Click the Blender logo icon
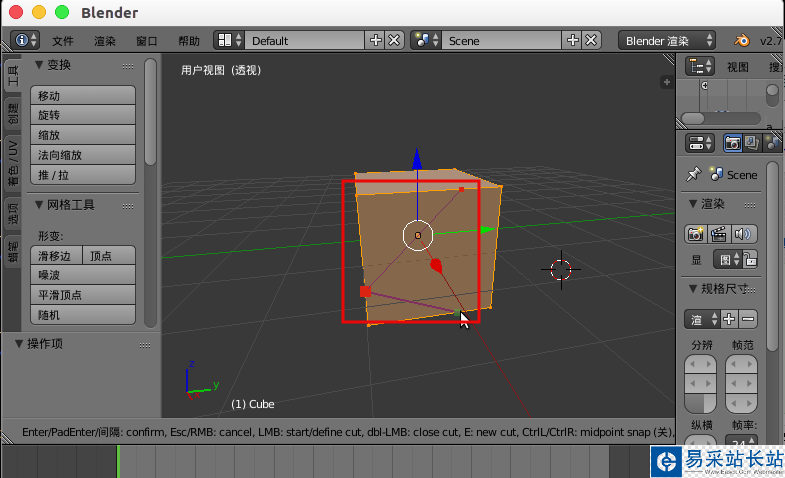The height and width of the screenshot is (478, 785). tap(741, 40)
